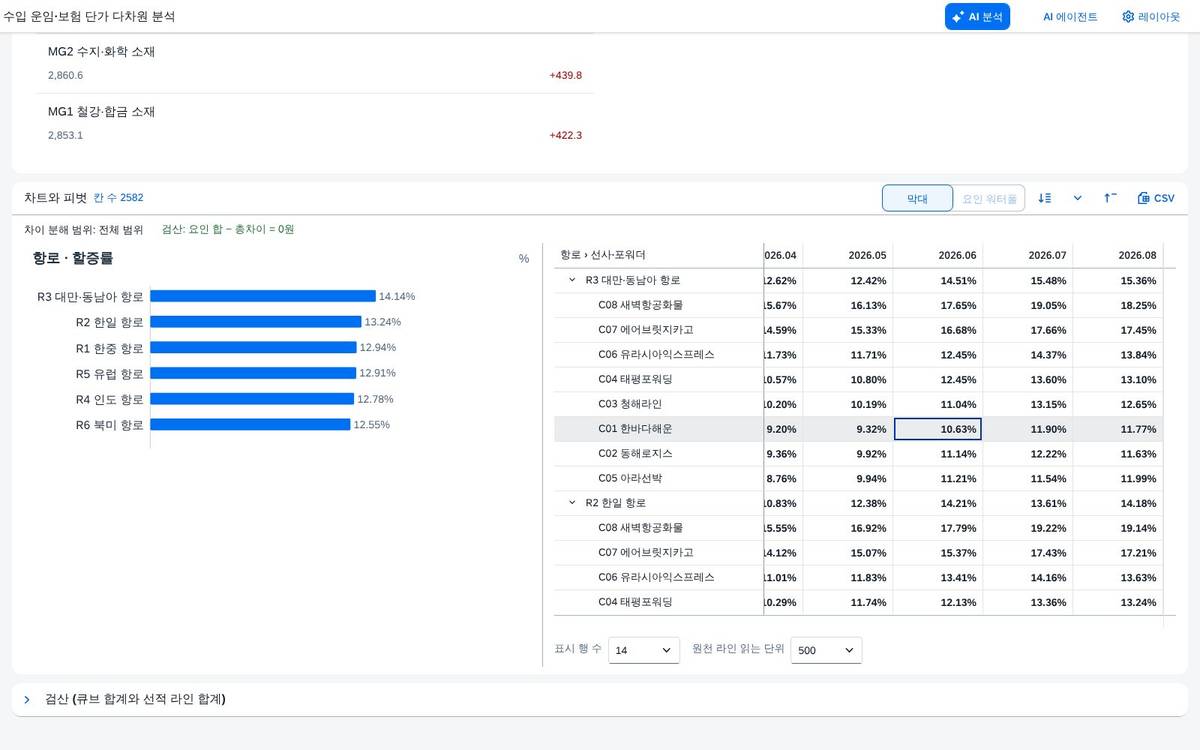Switch chart view to 막대
The width and height of the screenshot is (1200, 750).
point(917,198)
